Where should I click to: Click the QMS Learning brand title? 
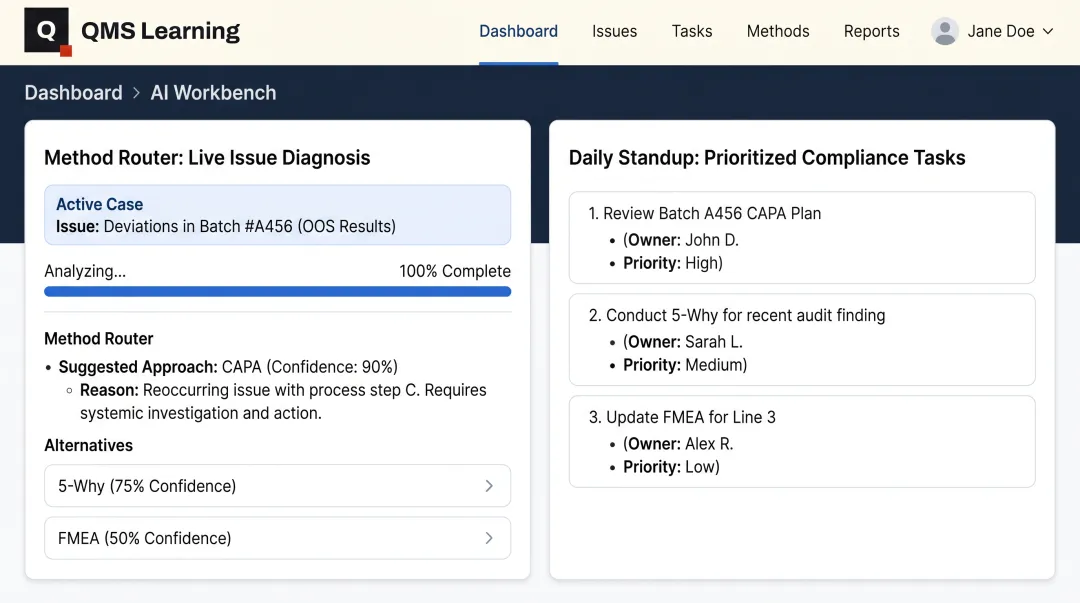point(160,31)
